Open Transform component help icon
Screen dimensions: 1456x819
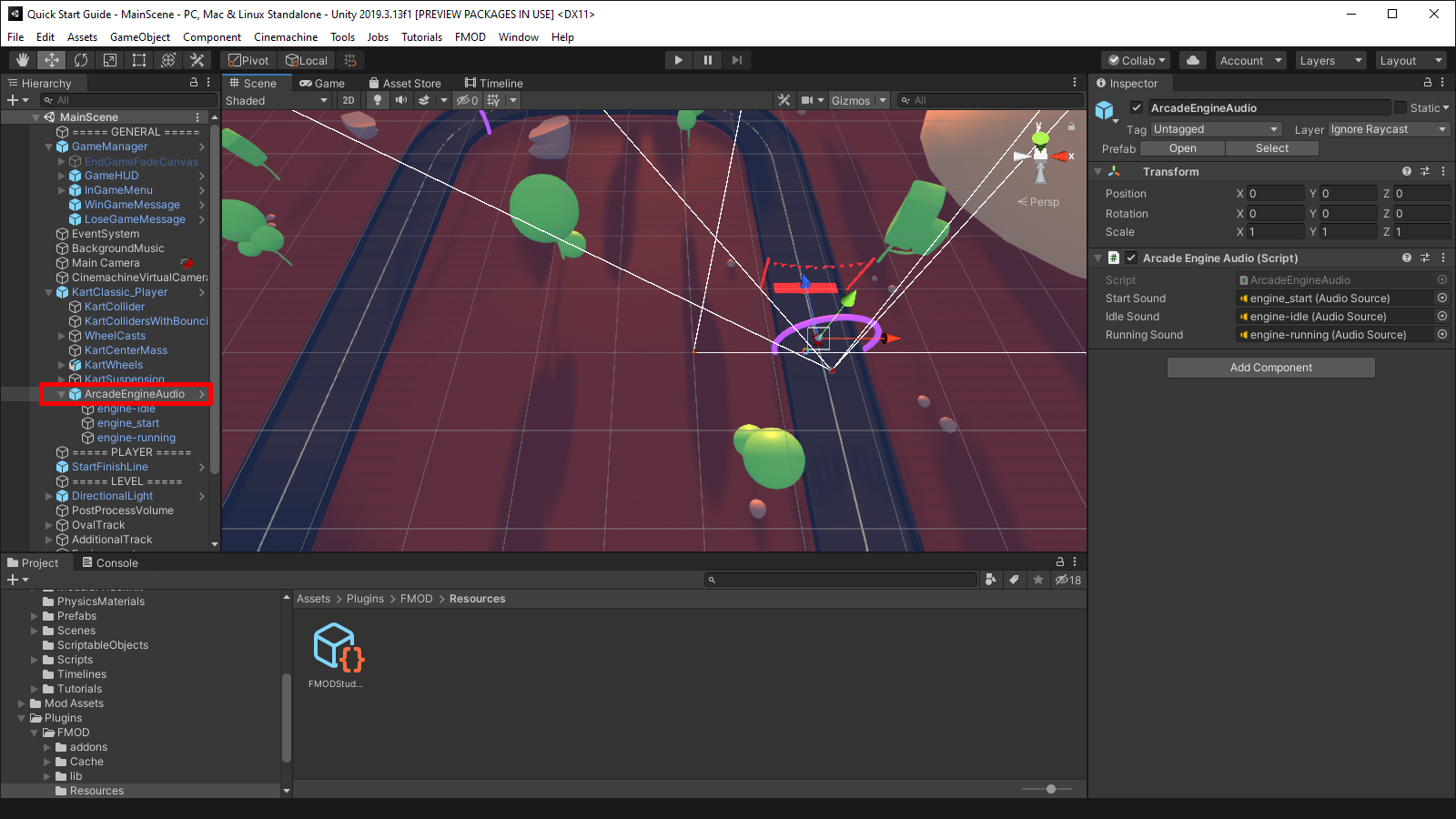(x=1407, y=171)
